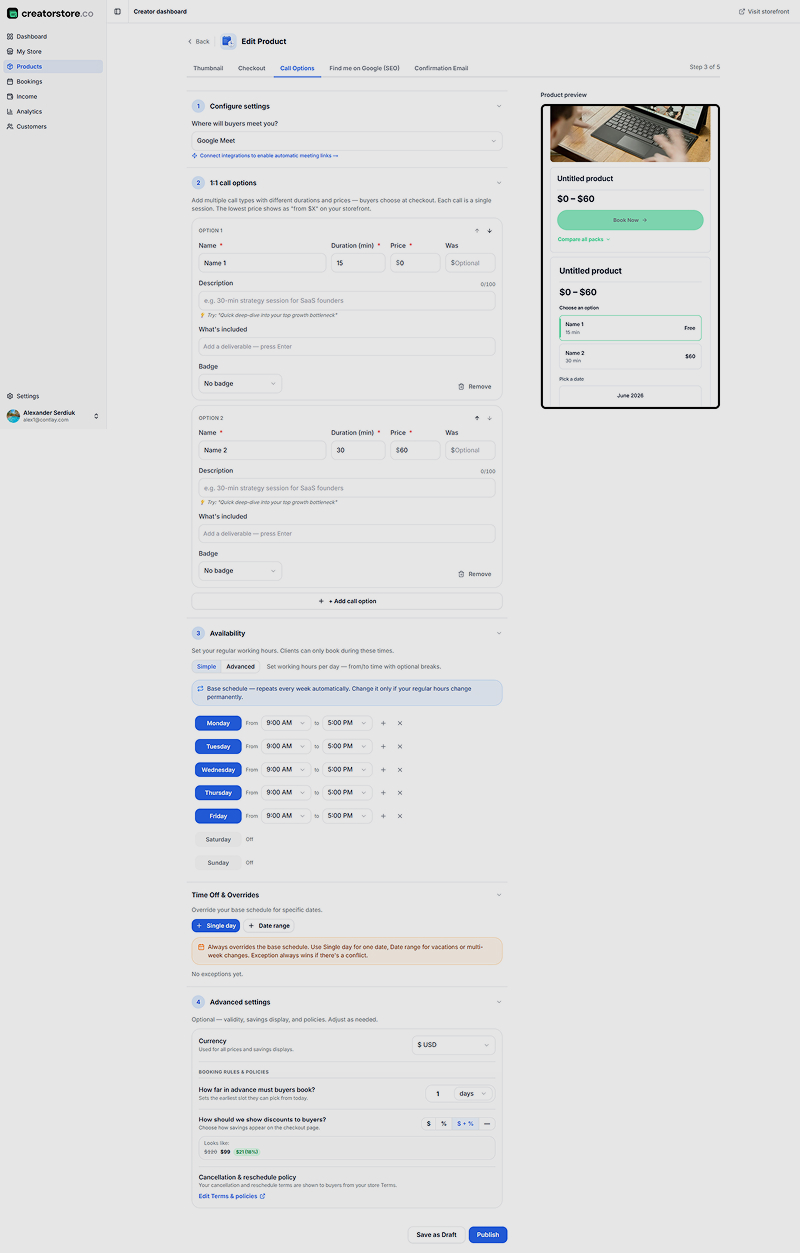The width and height of the screenshot is (800, 1253).
Task: Open the $ USD currency dropdown
Action: click(454, 1045)
